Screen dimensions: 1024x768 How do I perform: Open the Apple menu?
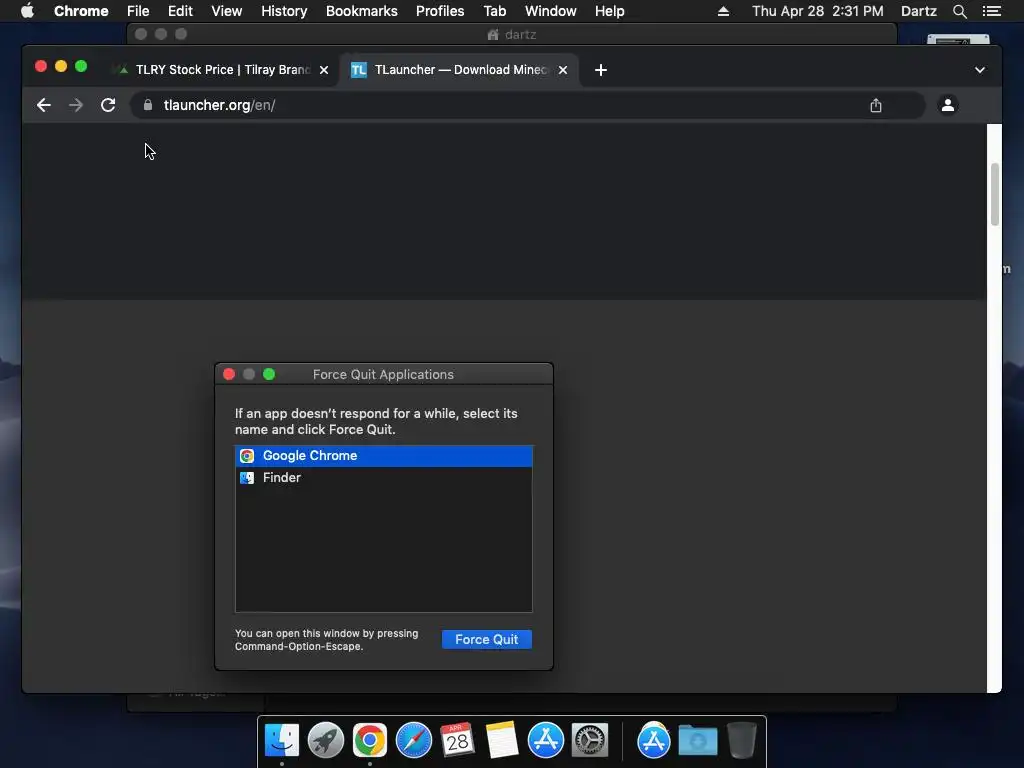click(x=27, y=11)
